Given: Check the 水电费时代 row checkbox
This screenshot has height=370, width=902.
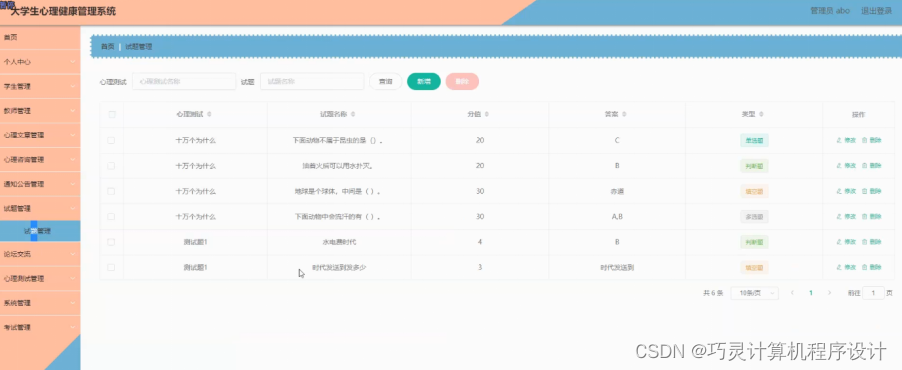Looking at the screenshot, I should 112,242.
